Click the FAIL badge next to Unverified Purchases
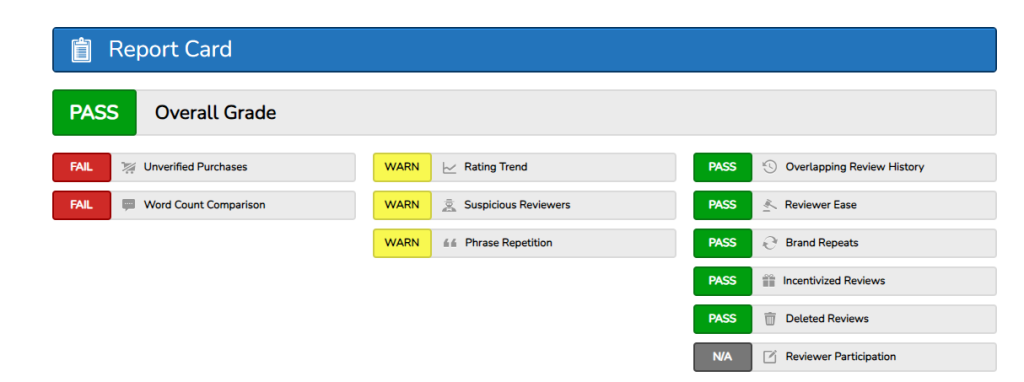Image resolution: width=1024 pixels, height=382 pixels. [x=82, y=167]
